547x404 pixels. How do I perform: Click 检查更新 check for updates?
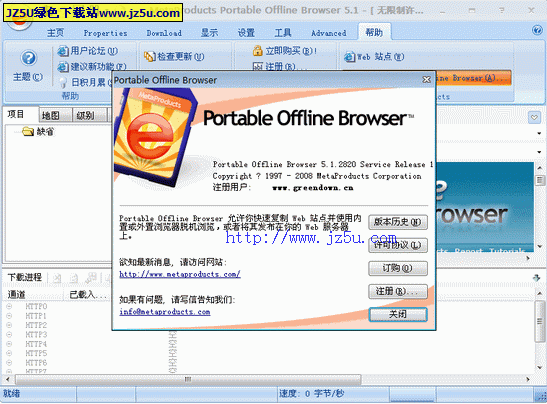coord(174,57)
